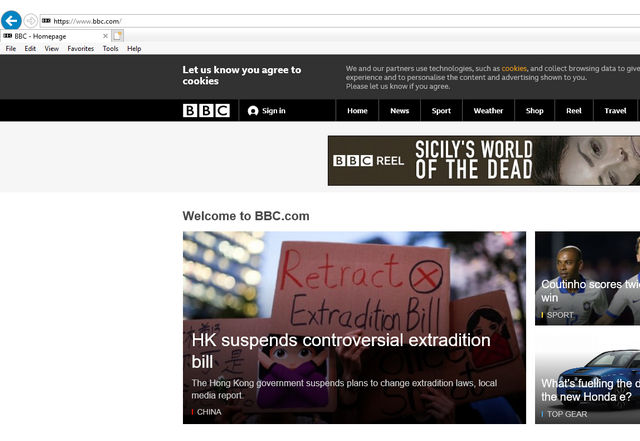Screen dimensions: 640x441
Task: Click the browser back arrow button
Action: coord(12,20)
